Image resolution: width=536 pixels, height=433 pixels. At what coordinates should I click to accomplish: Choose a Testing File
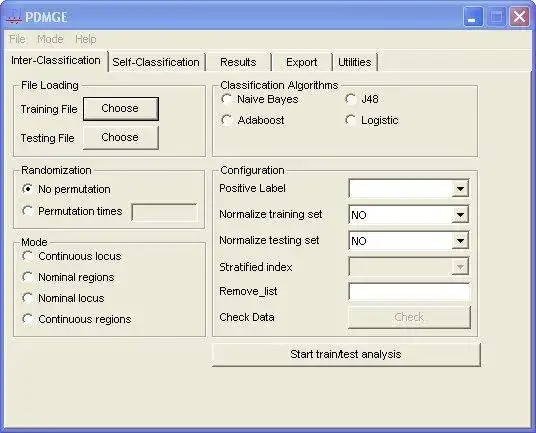[x=121, y=138]
